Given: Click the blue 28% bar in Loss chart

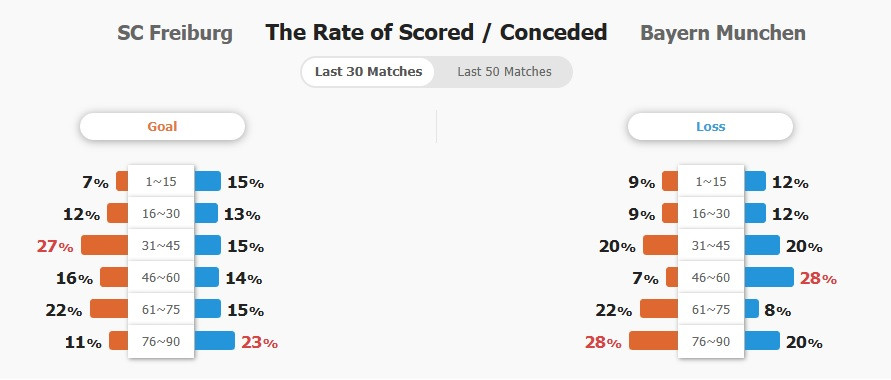Looking at the screenshot, I should click(769, 277).
